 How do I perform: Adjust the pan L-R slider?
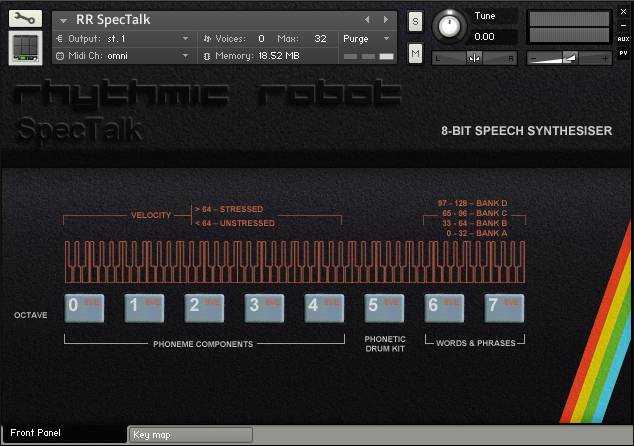(x=474, y=58)
